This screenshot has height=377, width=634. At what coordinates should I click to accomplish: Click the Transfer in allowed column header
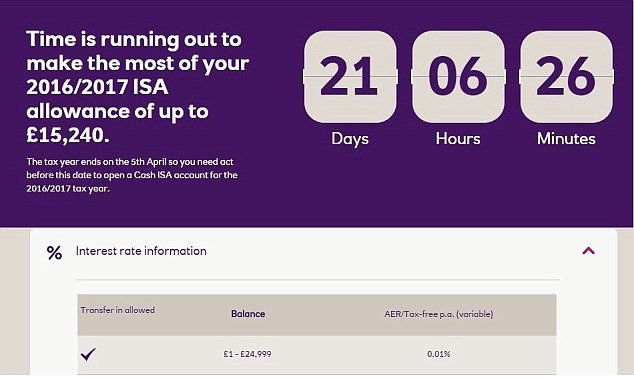(118, 310)
